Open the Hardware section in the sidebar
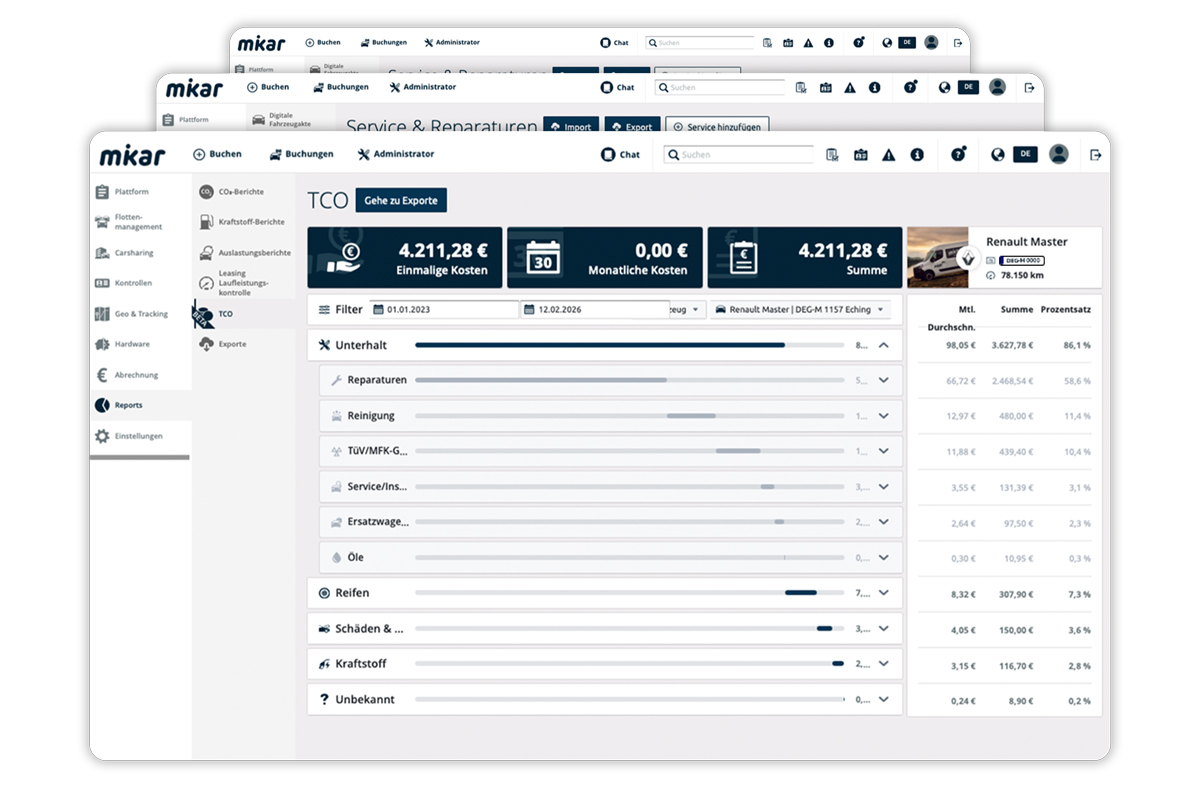This screenshot has height=800, width=1200. 131,344
